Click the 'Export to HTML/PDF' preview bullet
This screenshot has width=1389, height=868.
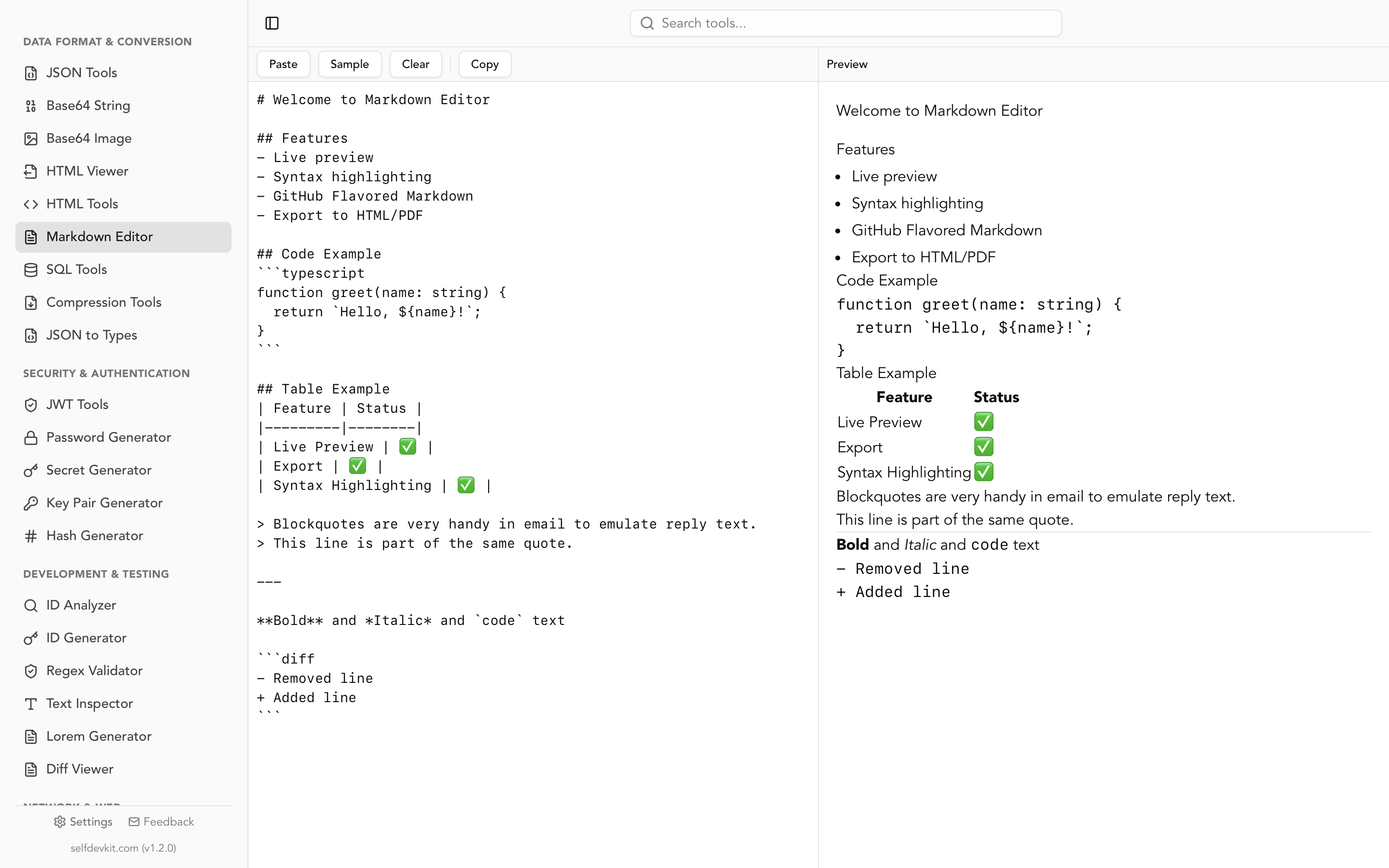[924, 257]
